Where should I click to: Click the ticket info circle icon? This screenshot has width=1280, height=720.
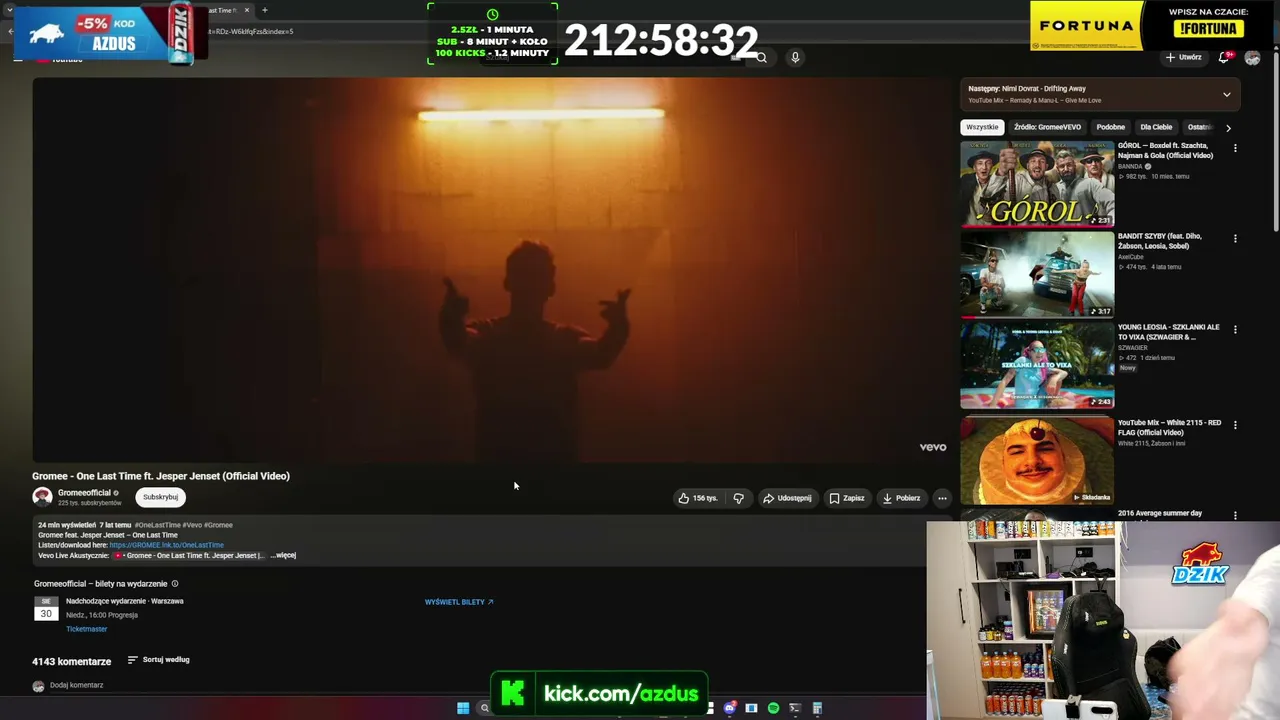(175, 584)
